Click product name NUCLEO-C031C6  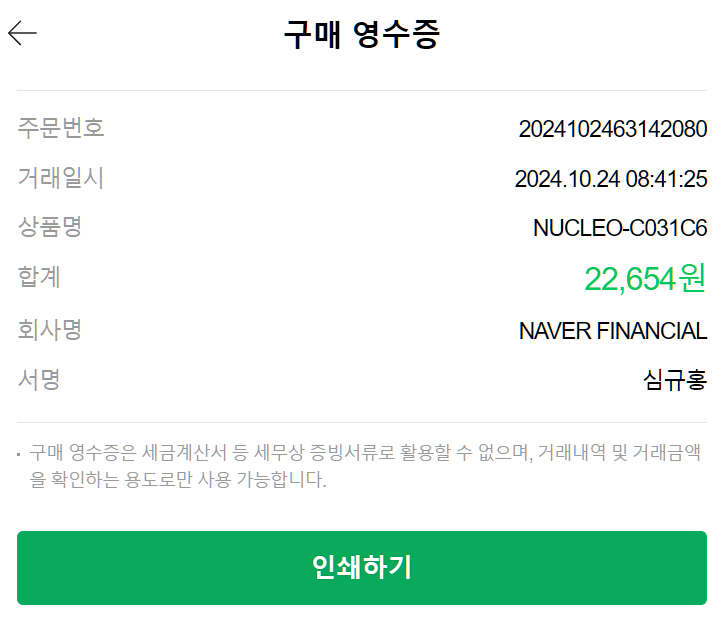click(x=620, y=229)
